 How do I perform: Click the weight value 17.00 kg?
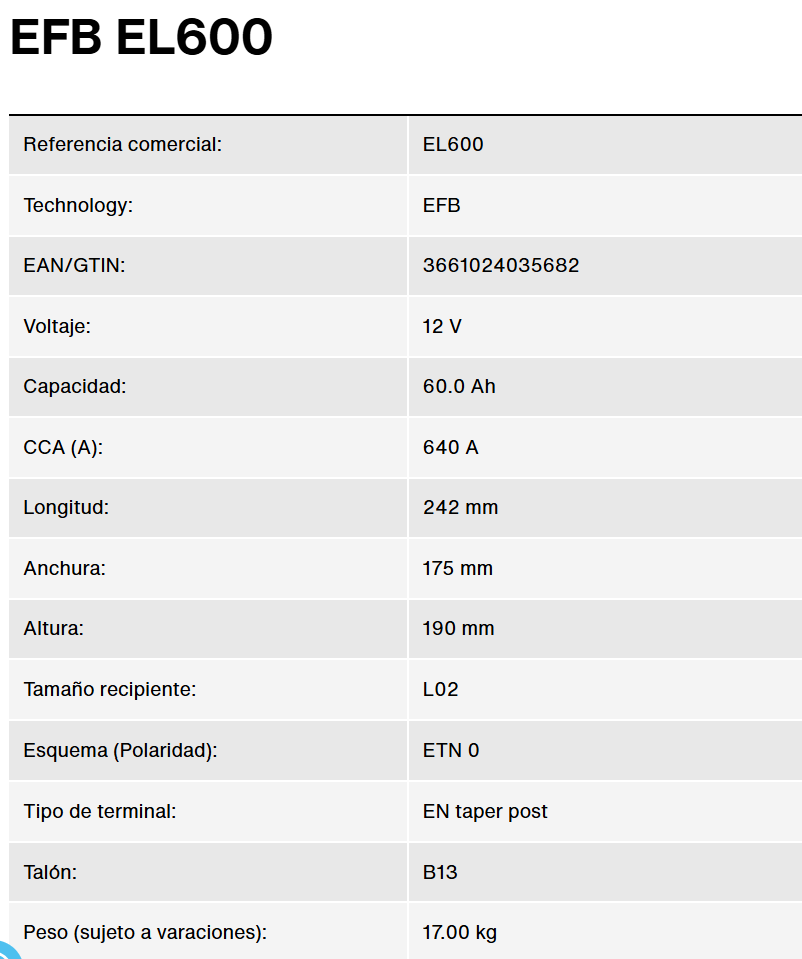pyautogui.click(x=459, y=933)
